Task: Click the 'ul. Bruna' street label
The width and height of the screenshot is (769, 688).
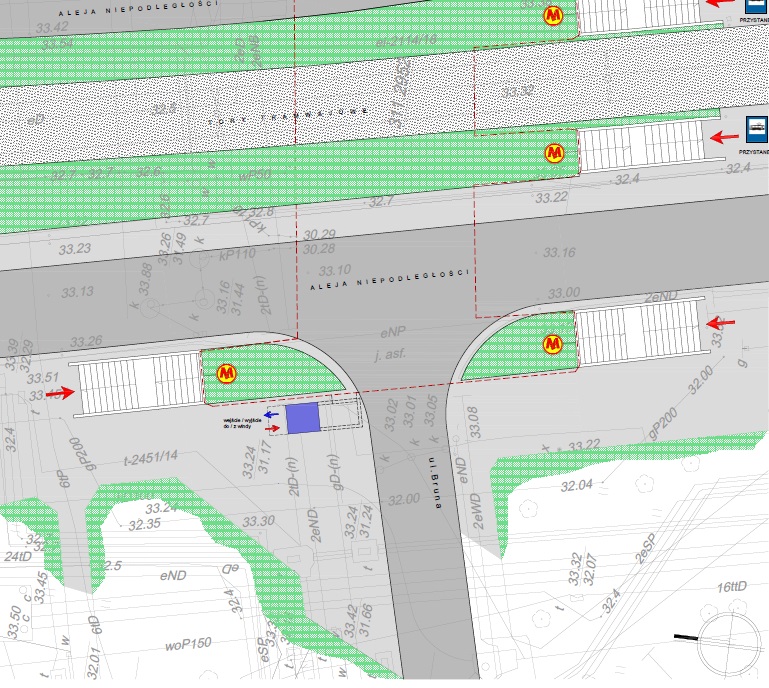Action: pyautogui.click(x=436, y=483)
